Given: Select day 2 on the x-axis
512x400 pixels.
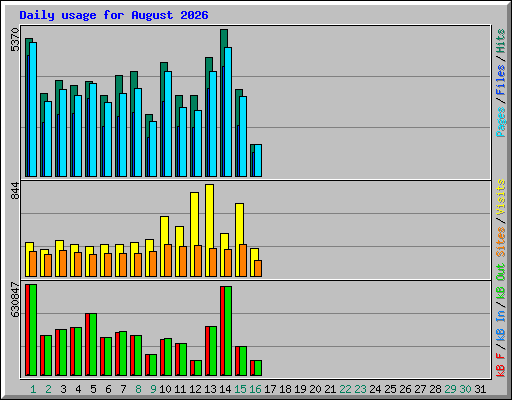Looking at the screenshot, I should pos(48,389).
